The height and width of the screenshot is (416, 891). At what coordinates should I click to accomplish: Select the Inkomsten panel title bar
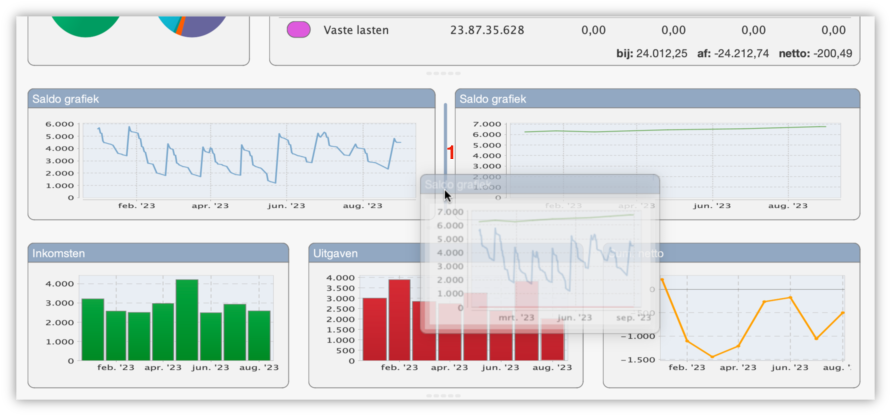158,253
